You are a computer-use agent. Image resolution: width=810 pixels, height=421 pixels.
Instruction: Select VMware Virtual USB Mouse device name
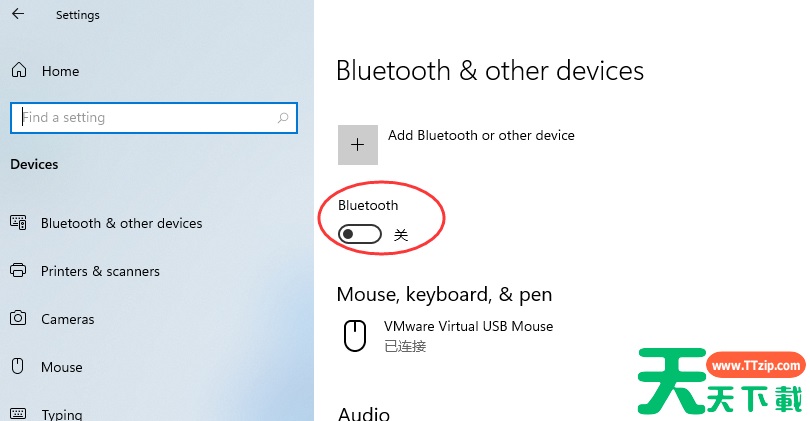point(468,326)
